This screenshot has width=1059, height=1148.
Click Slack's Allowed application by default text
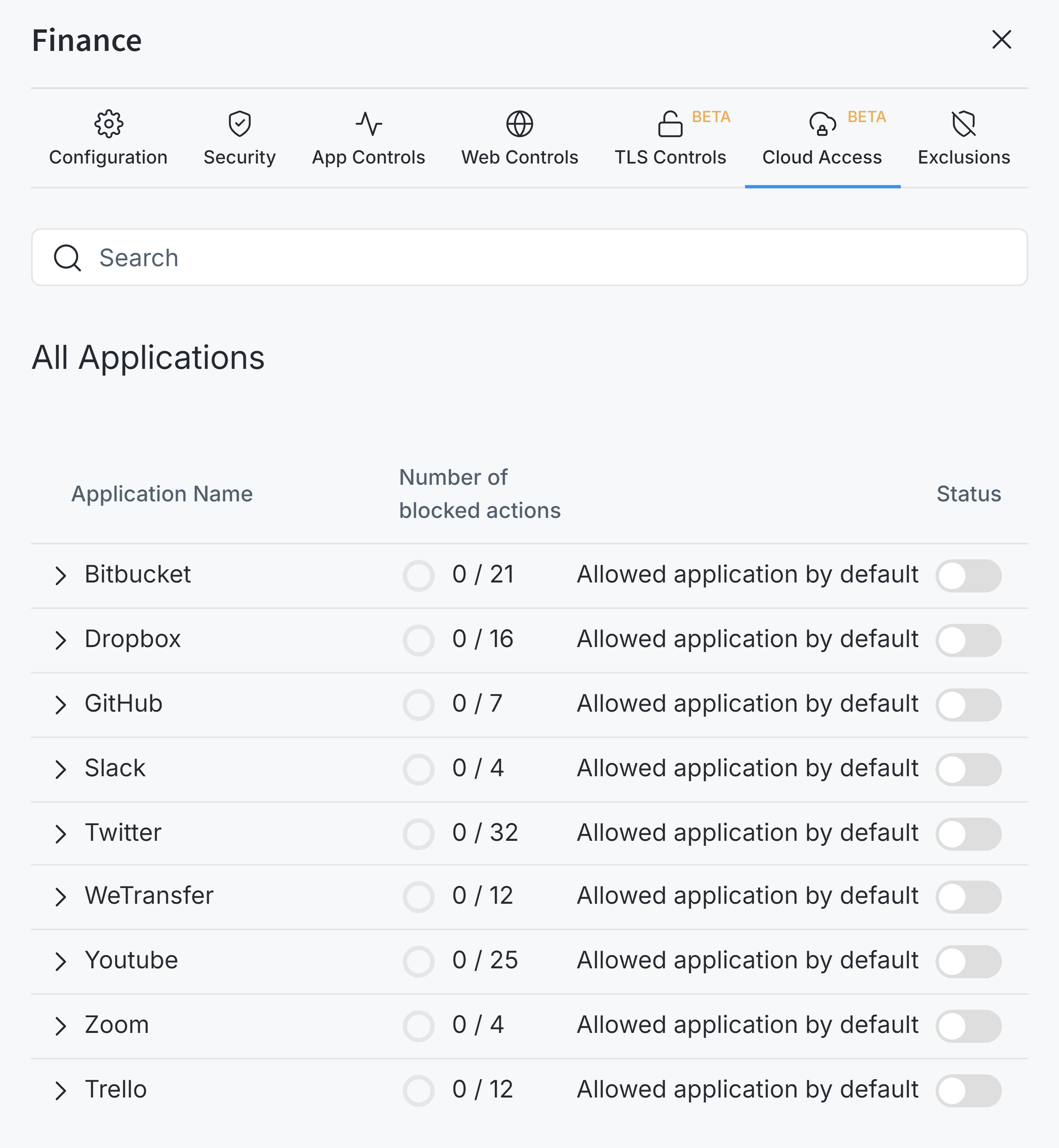[x=747, y=768]
